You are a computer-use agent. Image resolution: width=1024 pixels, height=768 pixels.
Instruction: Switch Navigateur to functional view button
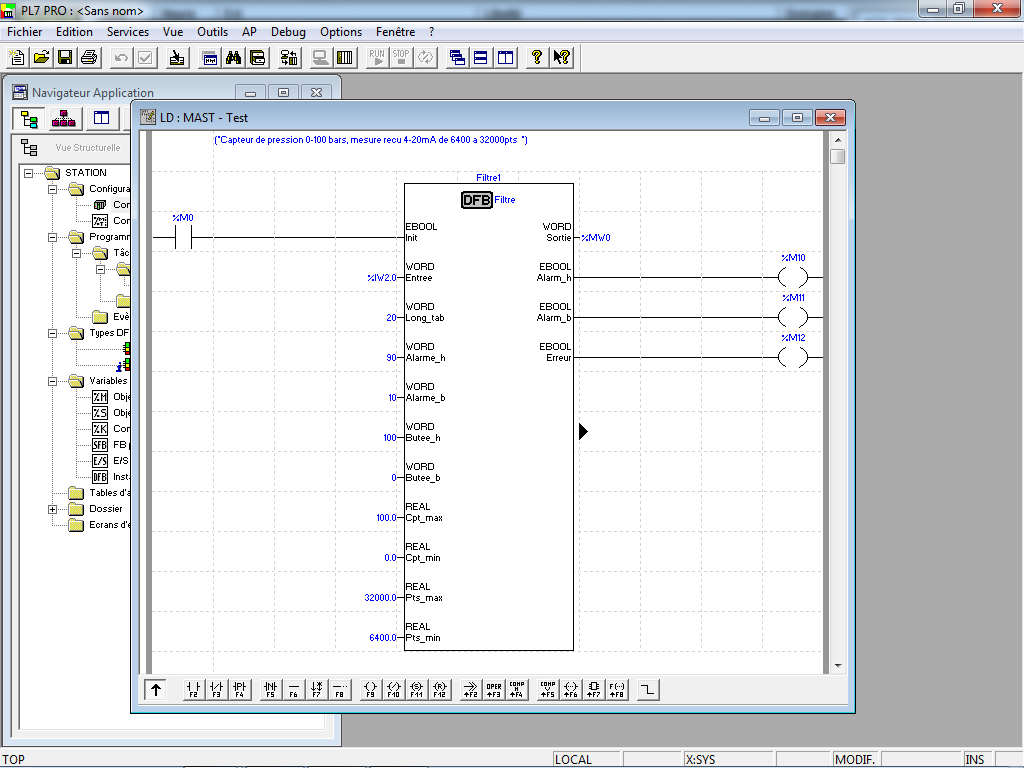(65, 120)
